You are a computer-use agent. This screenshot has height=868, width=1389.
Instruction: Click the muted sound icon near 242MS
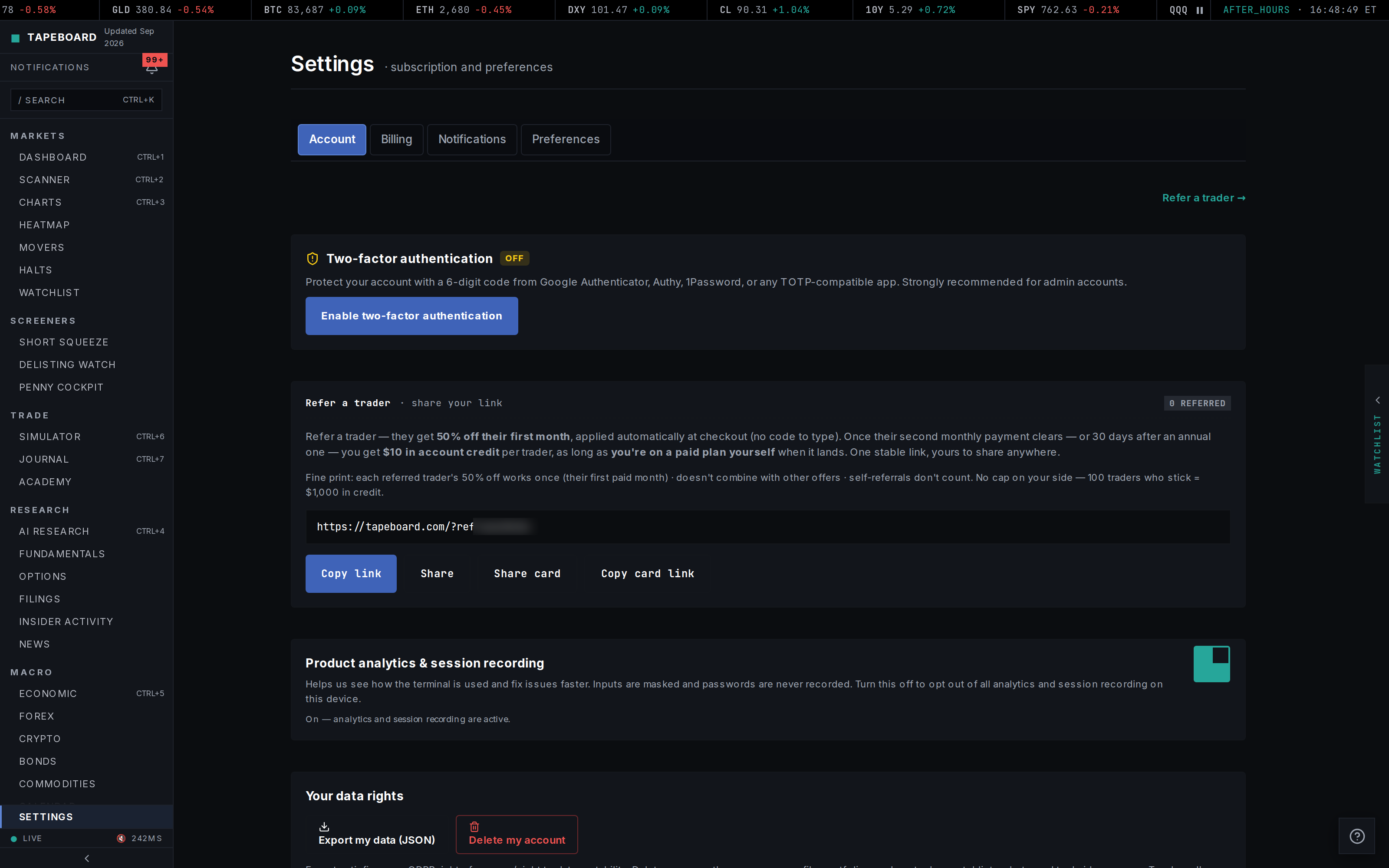pos(121,838)
